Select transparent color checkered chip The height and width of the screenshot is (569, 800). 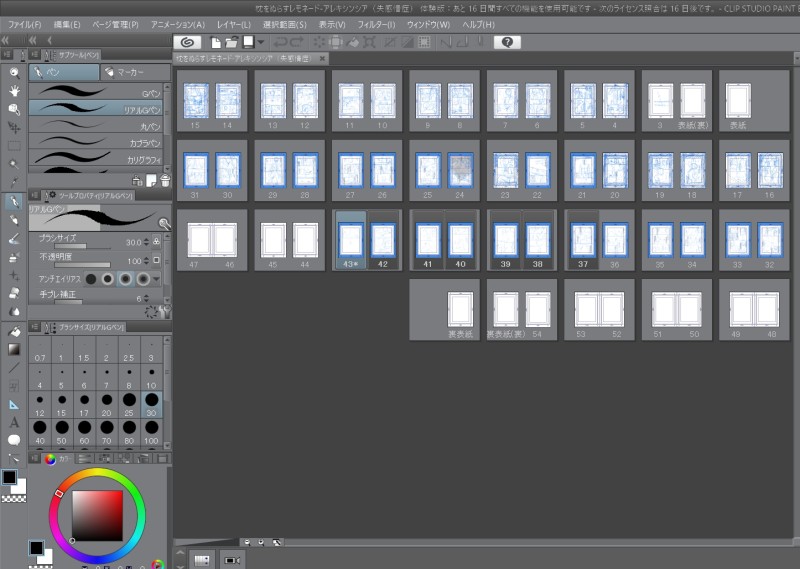[x=14, y=499]
